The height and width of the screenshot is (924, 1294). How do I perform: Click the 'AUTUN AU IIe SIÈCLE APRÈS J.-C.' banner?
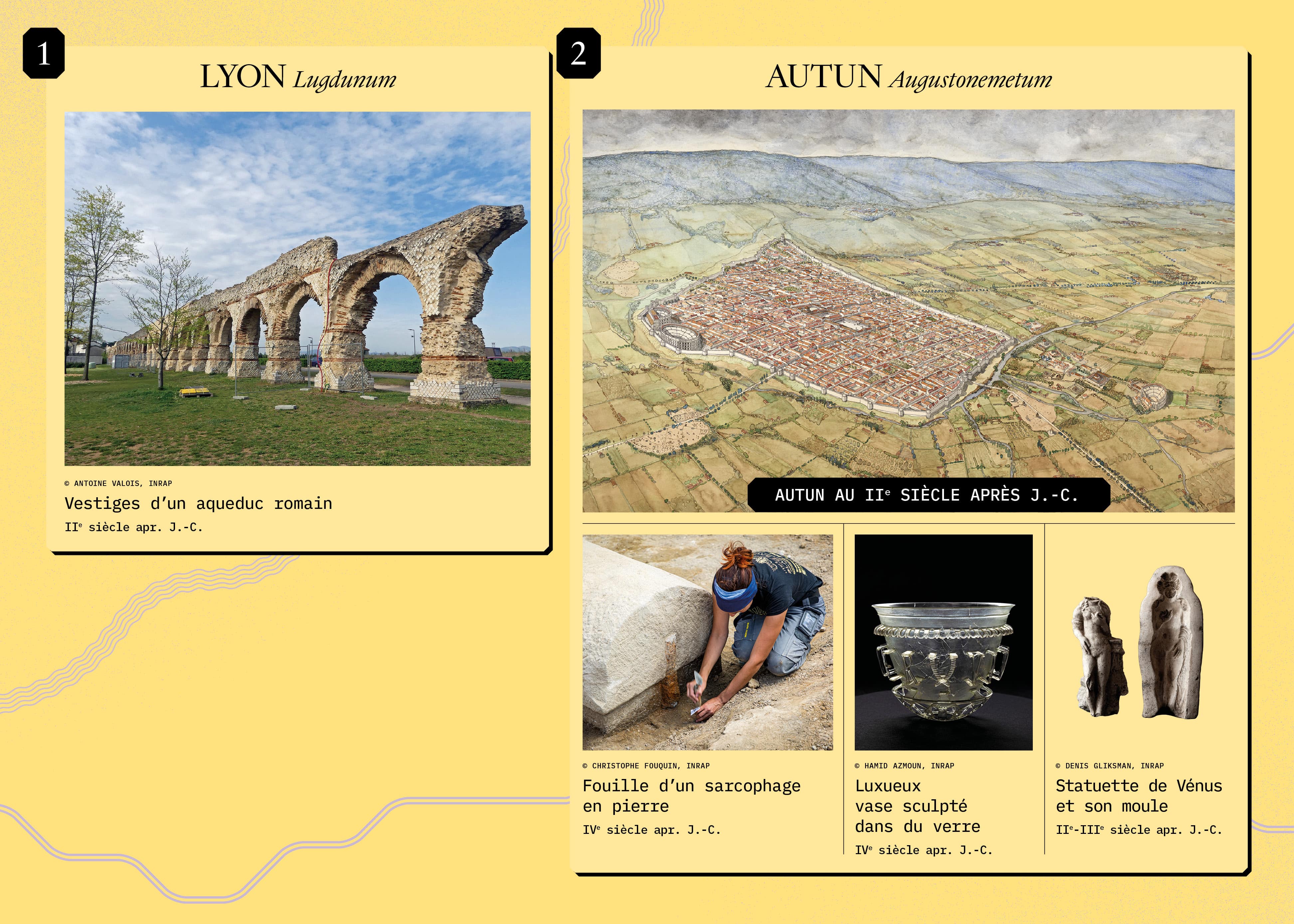coord(929,495)
